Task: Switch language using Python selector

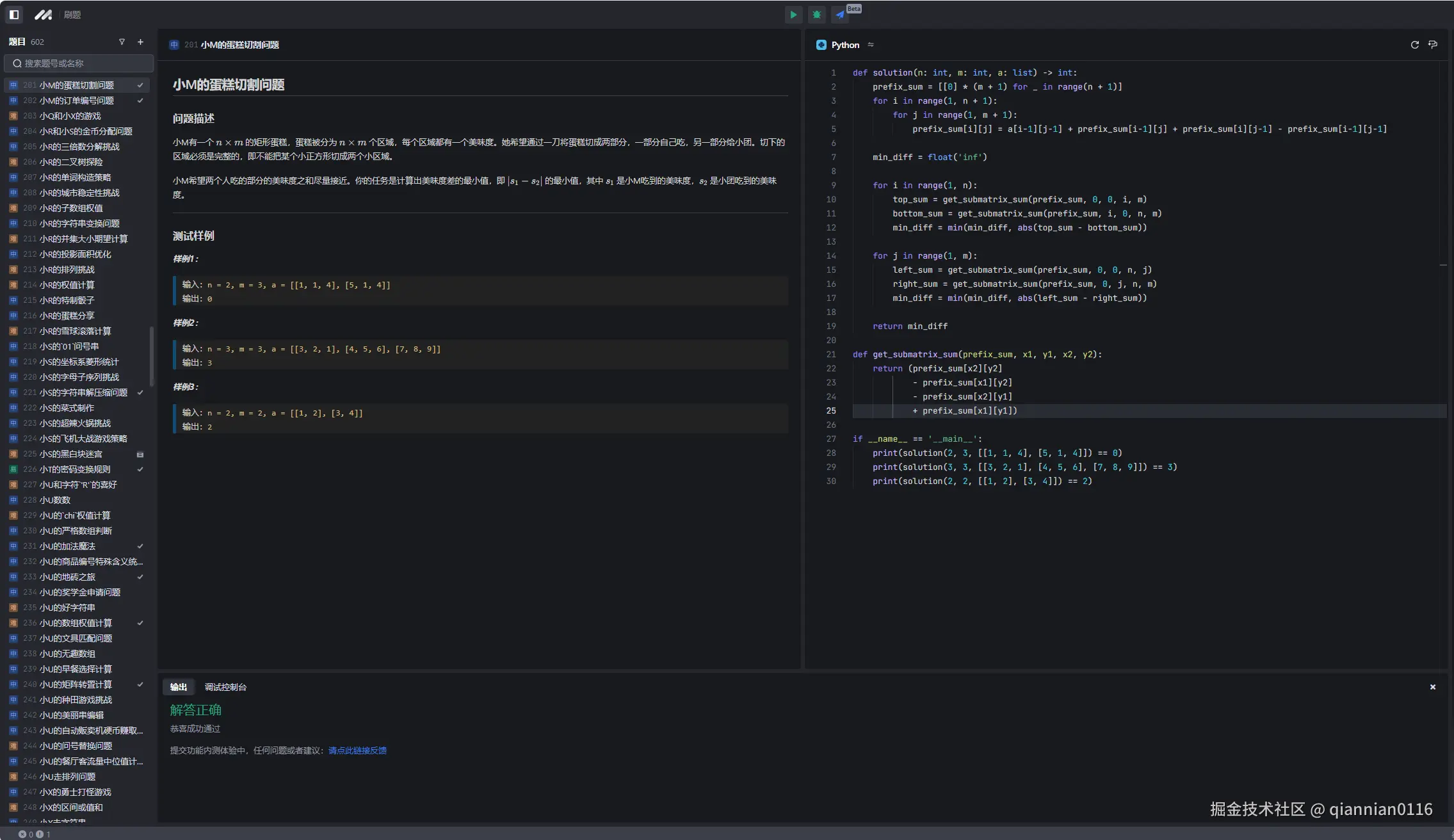Action: click(844, 45)
